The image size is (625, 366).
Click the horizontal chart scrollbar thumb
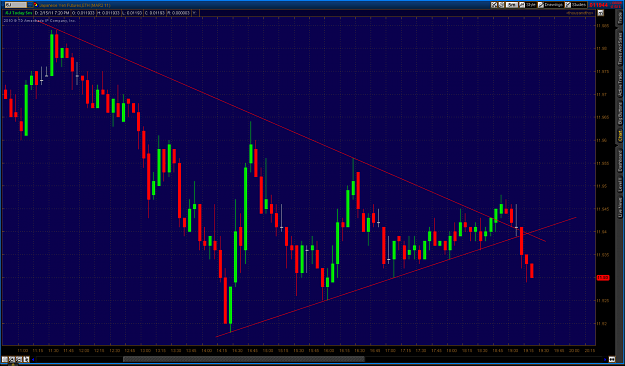pyautogui.click(x=244, y=359)
